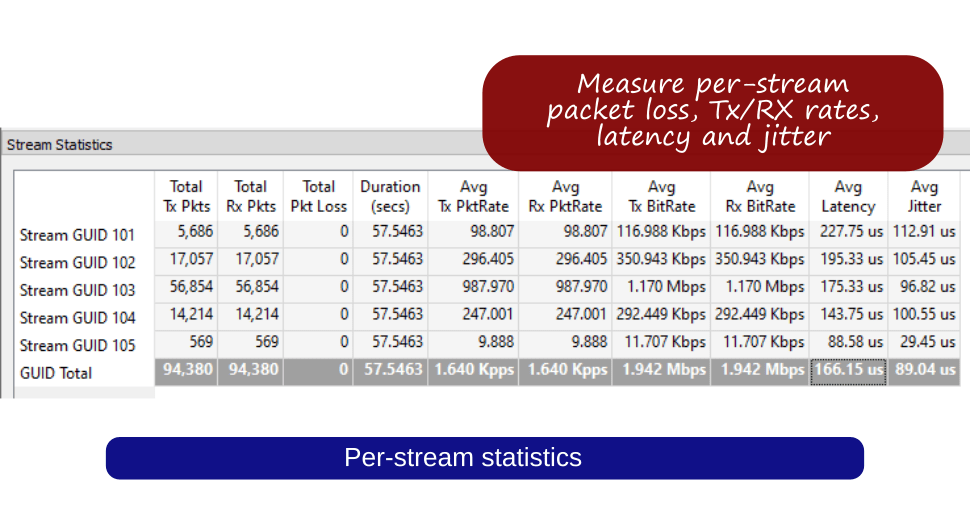This screenshot has height=526, width=970.
Task: Click the 88.58 us latency cell
Action: [x=848, y=344]
